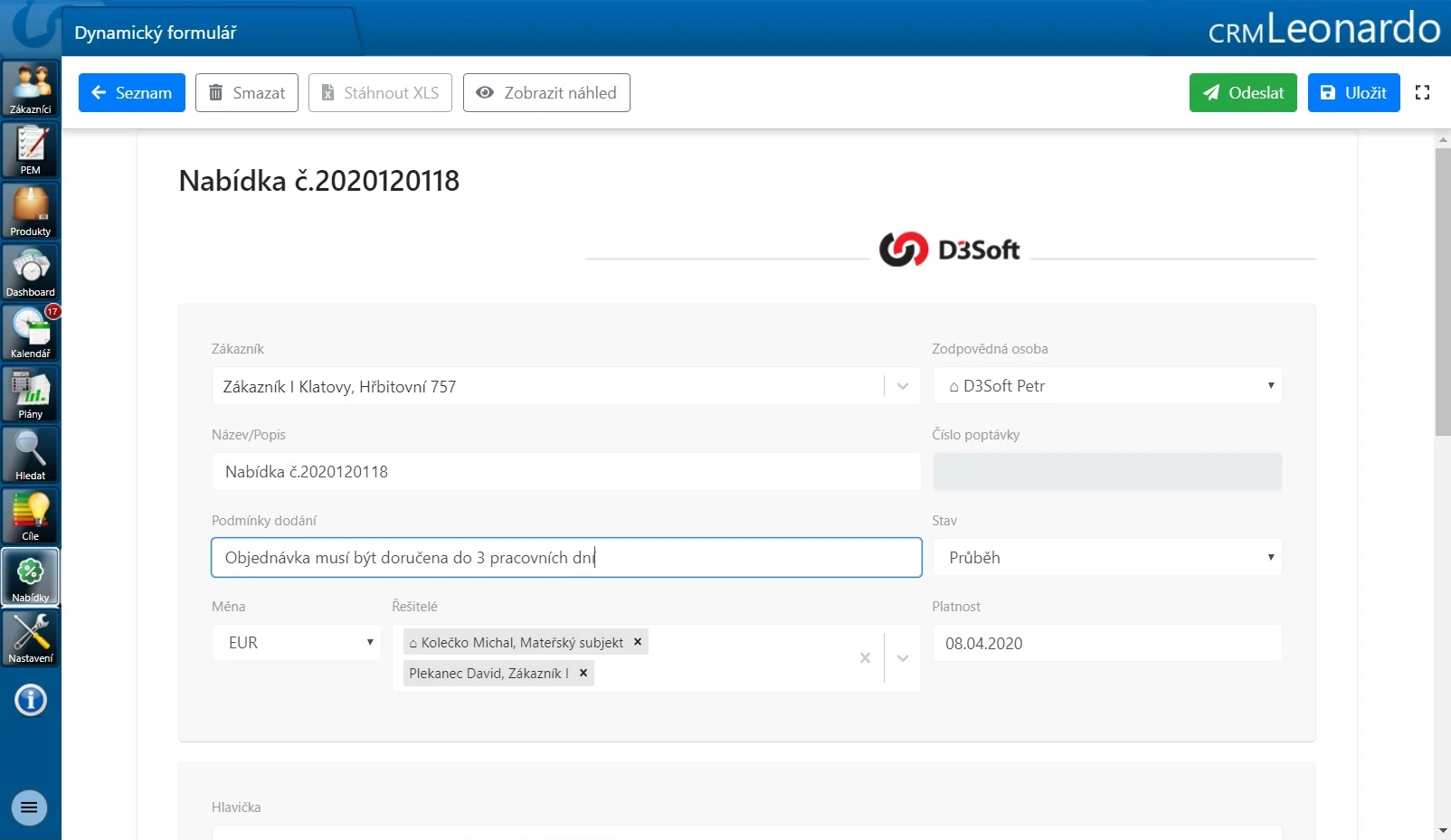Expand the Zákazník dropdown chevron
This screenshot has height=840, width=1451.
click(903, 386)
